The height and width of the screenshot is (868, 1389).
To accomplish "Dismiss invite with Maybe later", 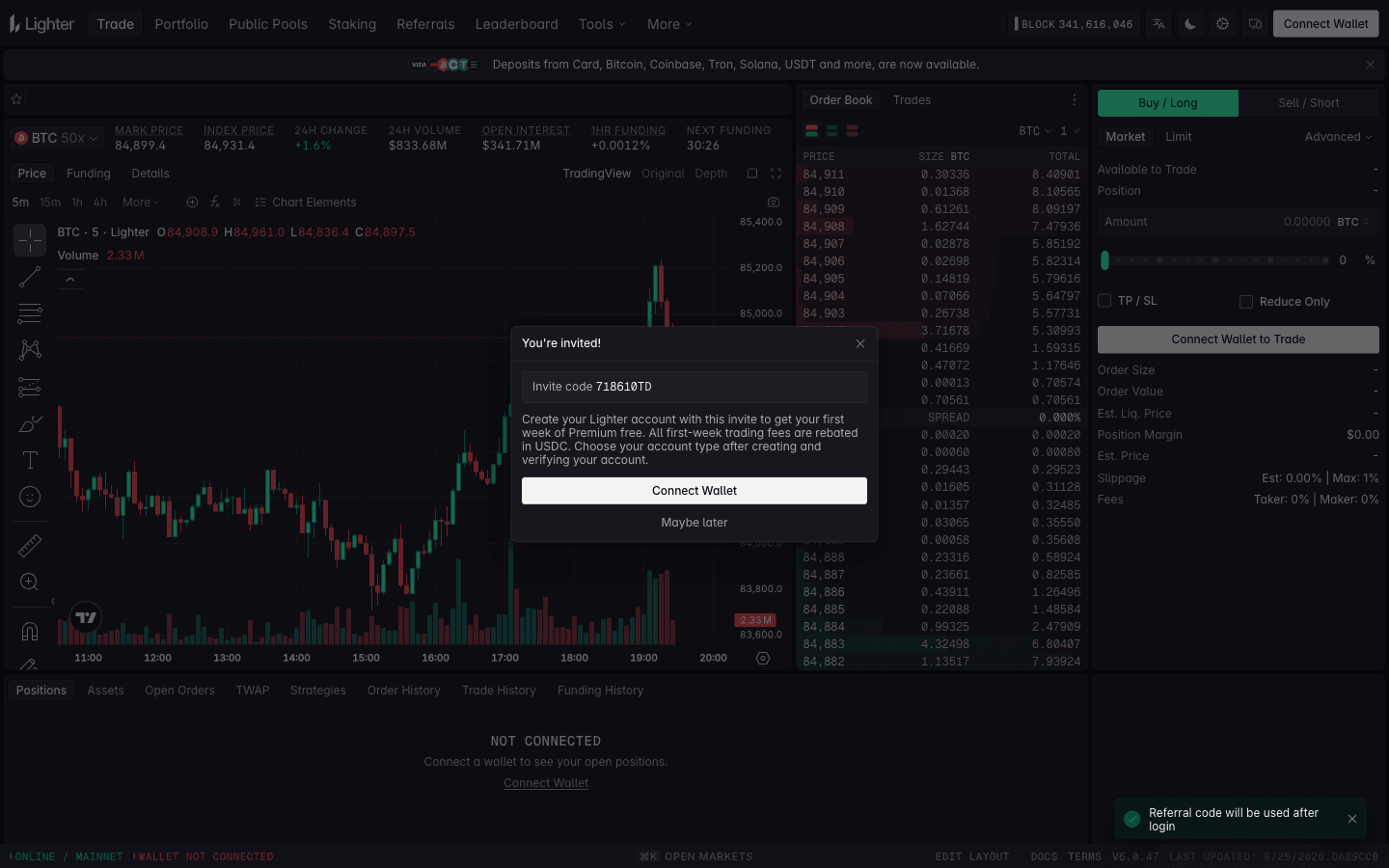I will pyautogui.click(x=694, y=523).
